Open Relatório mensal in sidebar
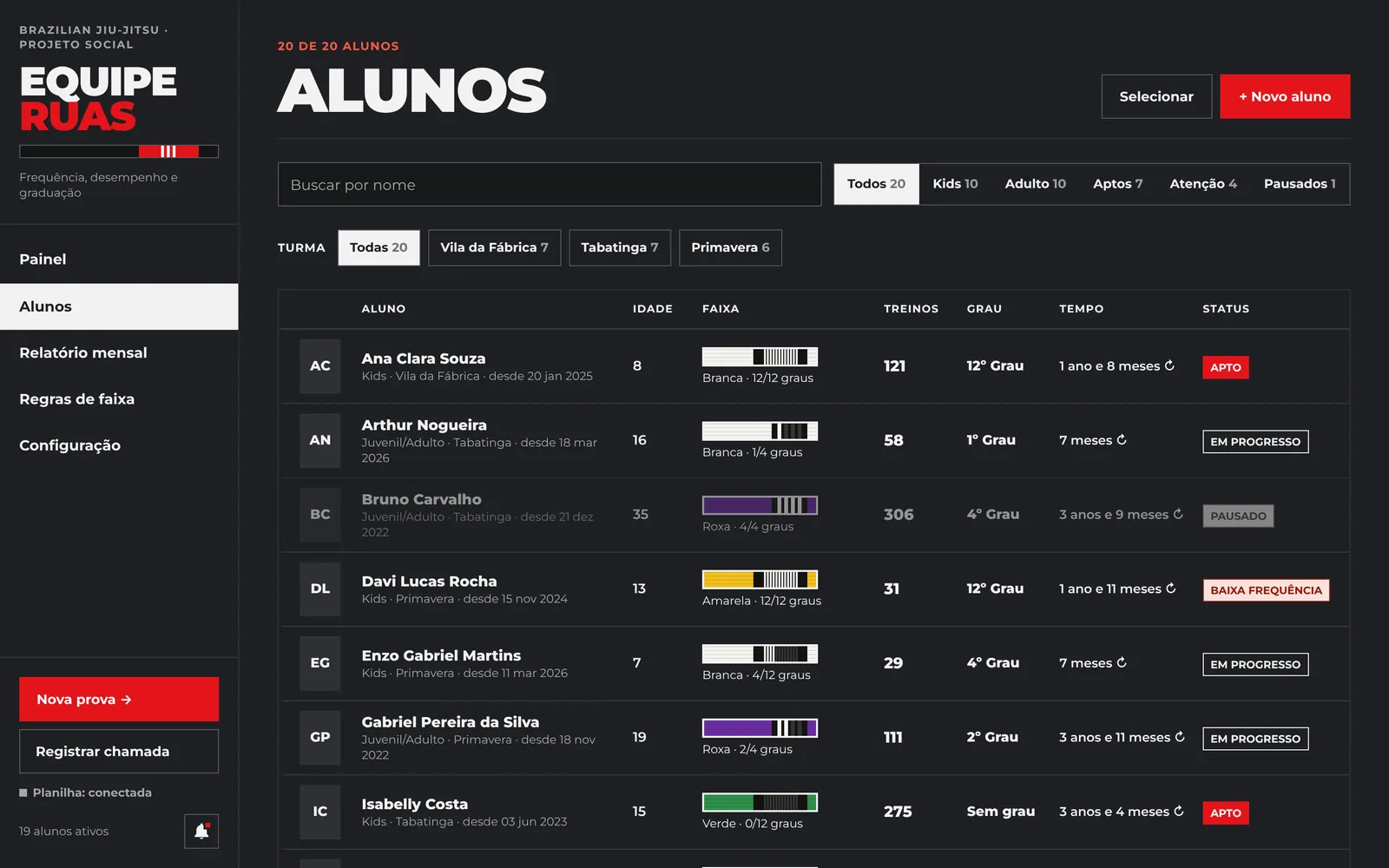 119,352
